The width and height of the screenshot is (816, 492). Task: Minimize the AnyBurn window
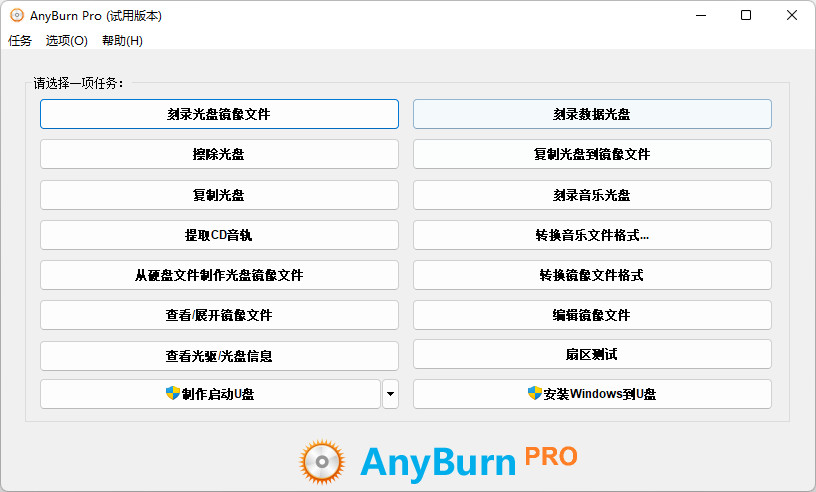[701, 16]
